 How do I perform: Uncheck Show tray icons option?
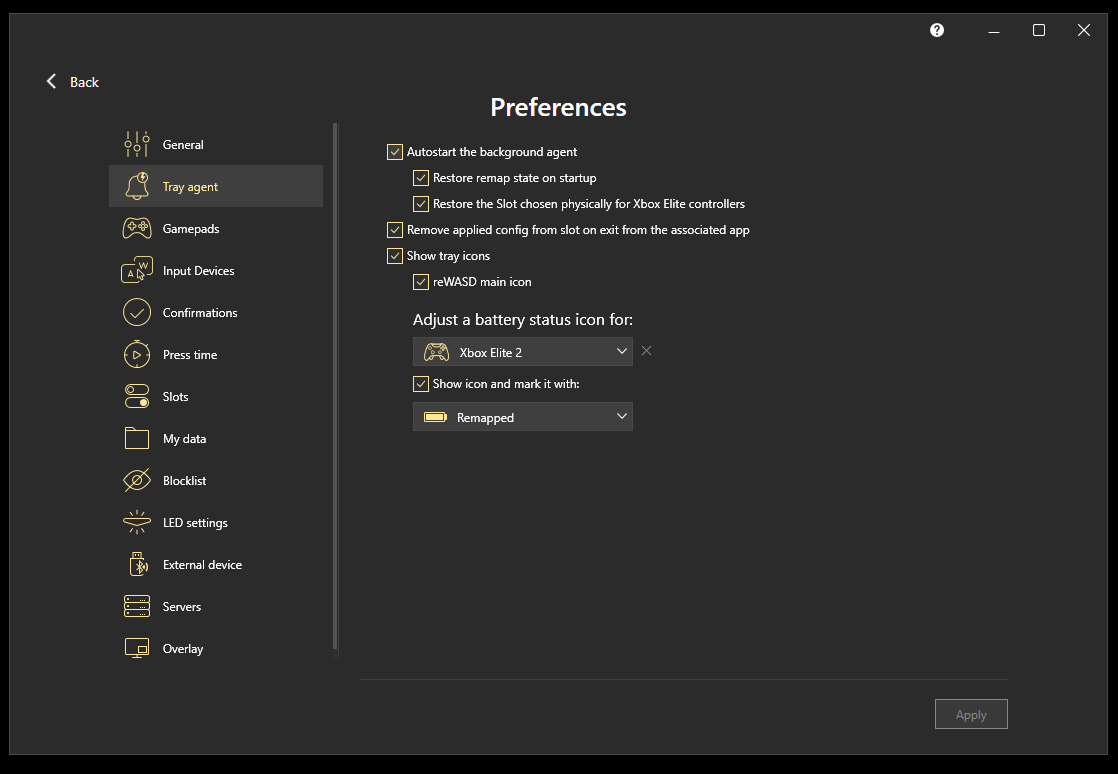click(395, 256)
